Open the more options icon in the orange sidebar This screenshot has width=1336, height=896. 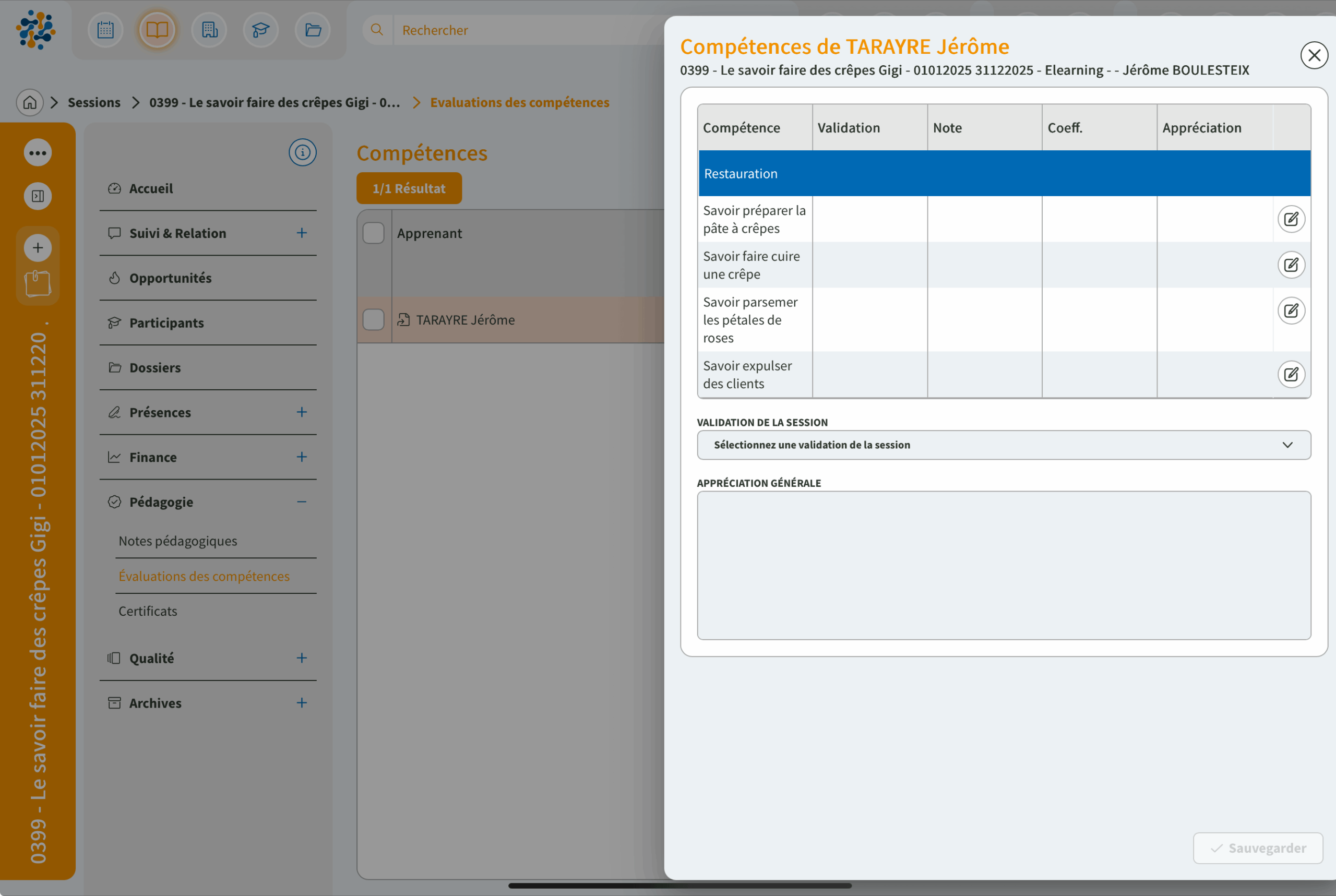tap(37, 152)
